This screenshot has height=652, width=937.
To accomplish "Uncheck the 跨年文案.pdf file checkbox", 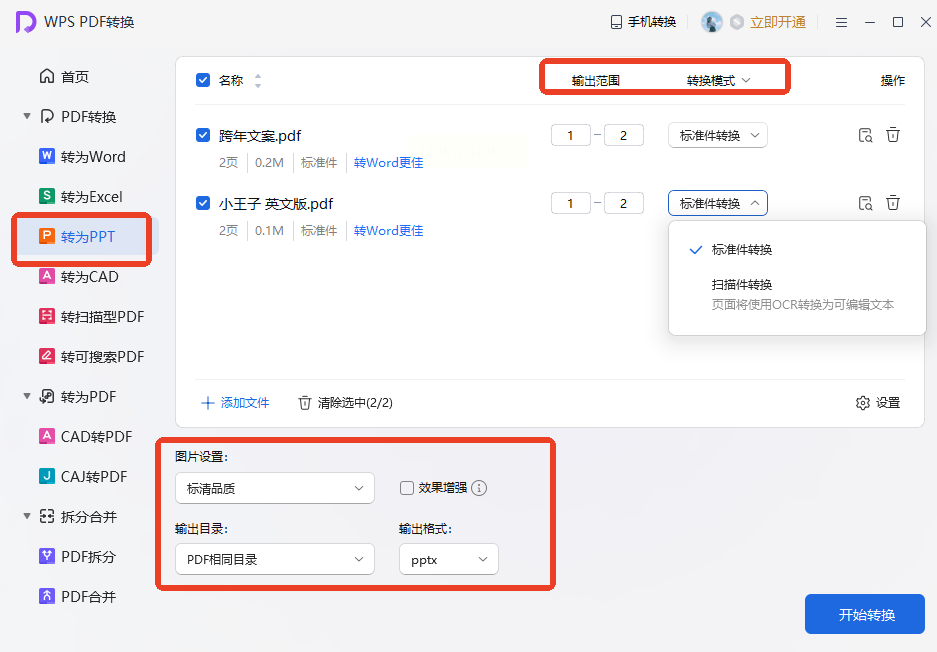I will click(x=203, y=135).
